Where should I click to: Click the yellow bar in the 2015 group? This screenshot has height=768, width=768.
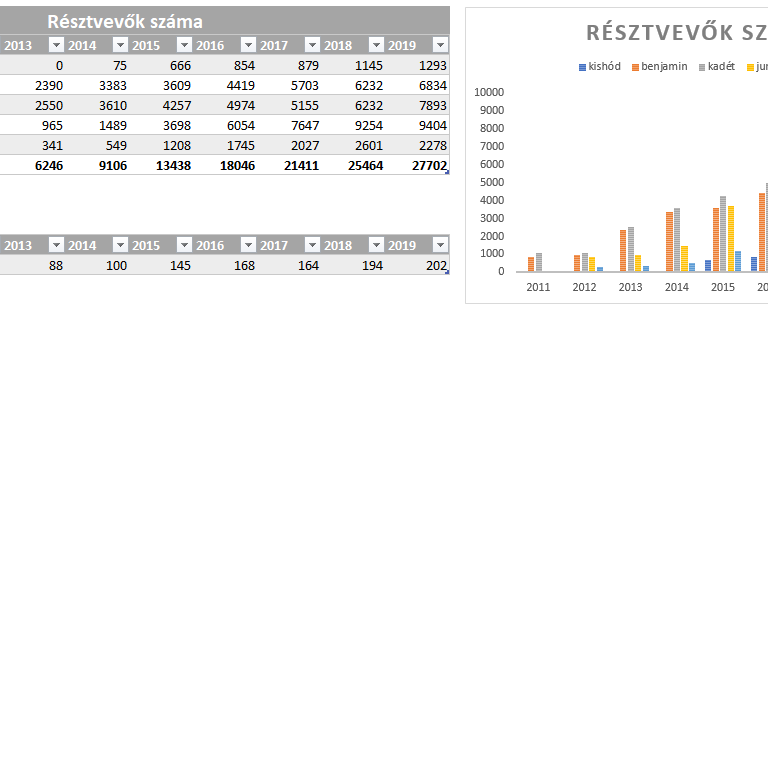(731, 238)
